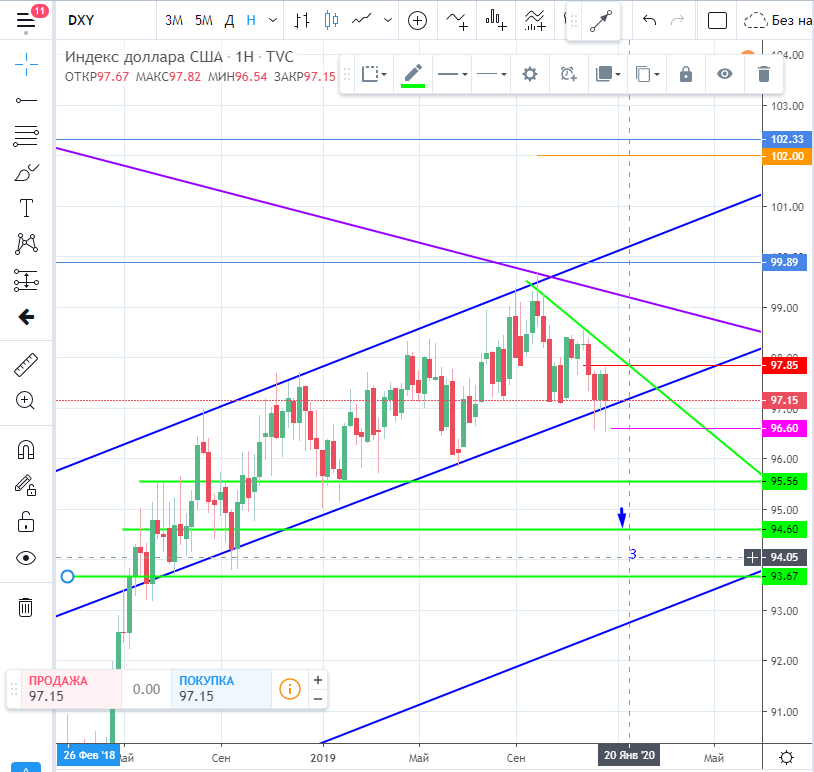The height and width of the screenshot is (772, 814).
Task: Lock the selected drawing
Action: pyautogui.click(x=686, y=74)
